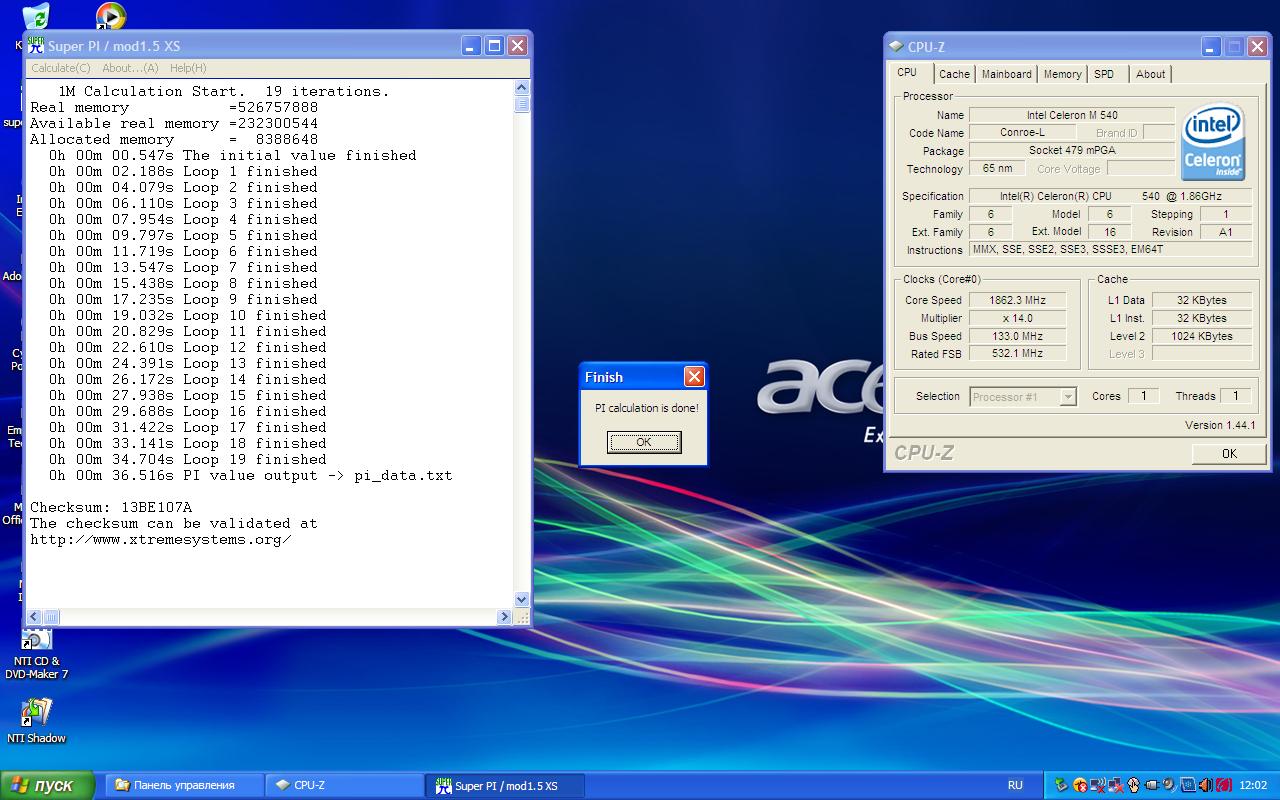Switch to the About tab in CPU-Z
The height and width of the screenshot is (800, 1280).
pyautogui.click(x=1150, y=74)
